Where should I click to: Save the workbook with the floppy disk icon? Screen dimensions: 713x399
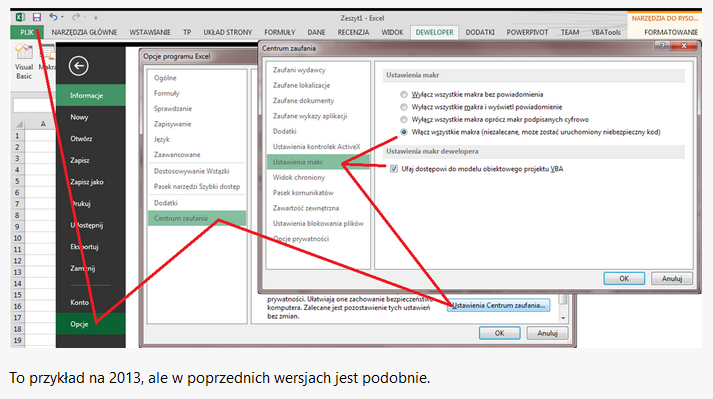click(x=37, y=17)
